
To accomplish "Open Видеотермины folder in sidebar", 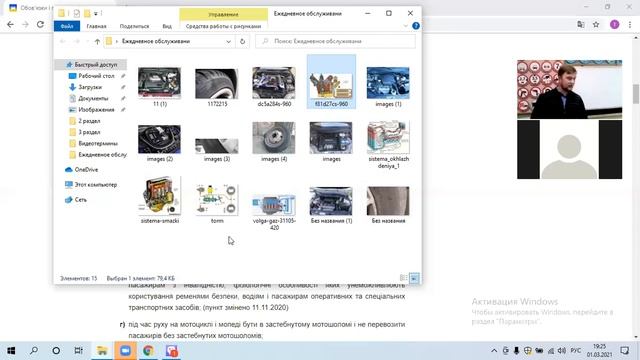I will (98, 143).
